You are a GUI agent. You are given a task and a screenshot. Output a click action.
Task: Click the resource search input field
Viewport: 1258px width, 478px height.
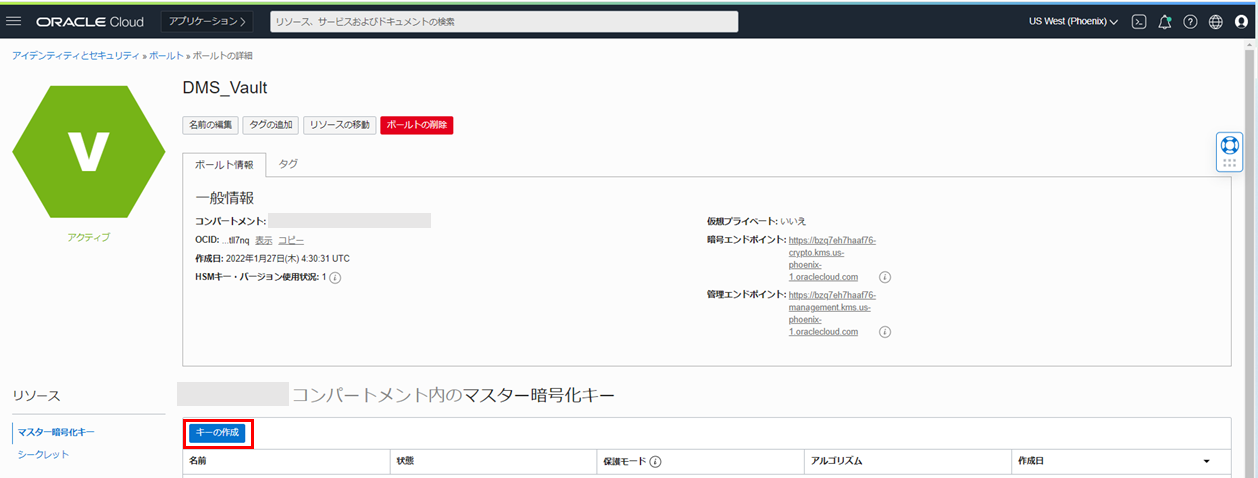(x=503, y=22)
